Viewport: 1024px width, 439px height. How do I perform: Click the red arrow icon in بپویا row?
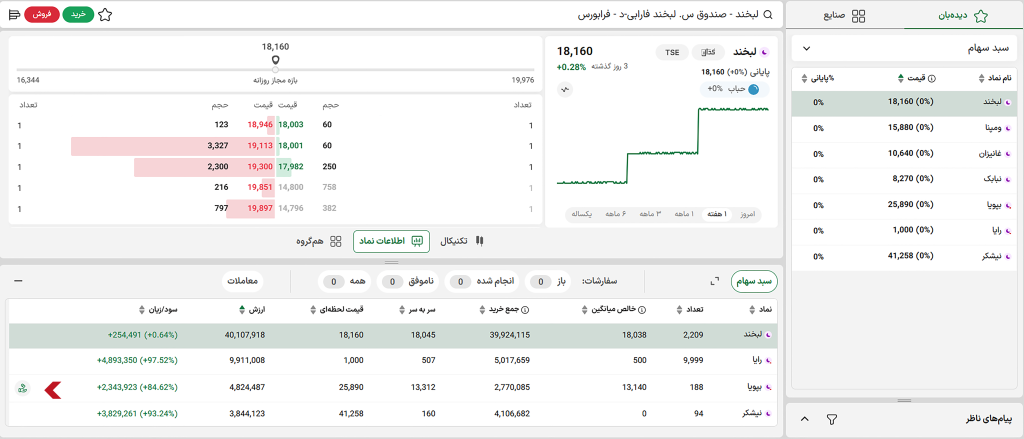click(x=53, y=386)
